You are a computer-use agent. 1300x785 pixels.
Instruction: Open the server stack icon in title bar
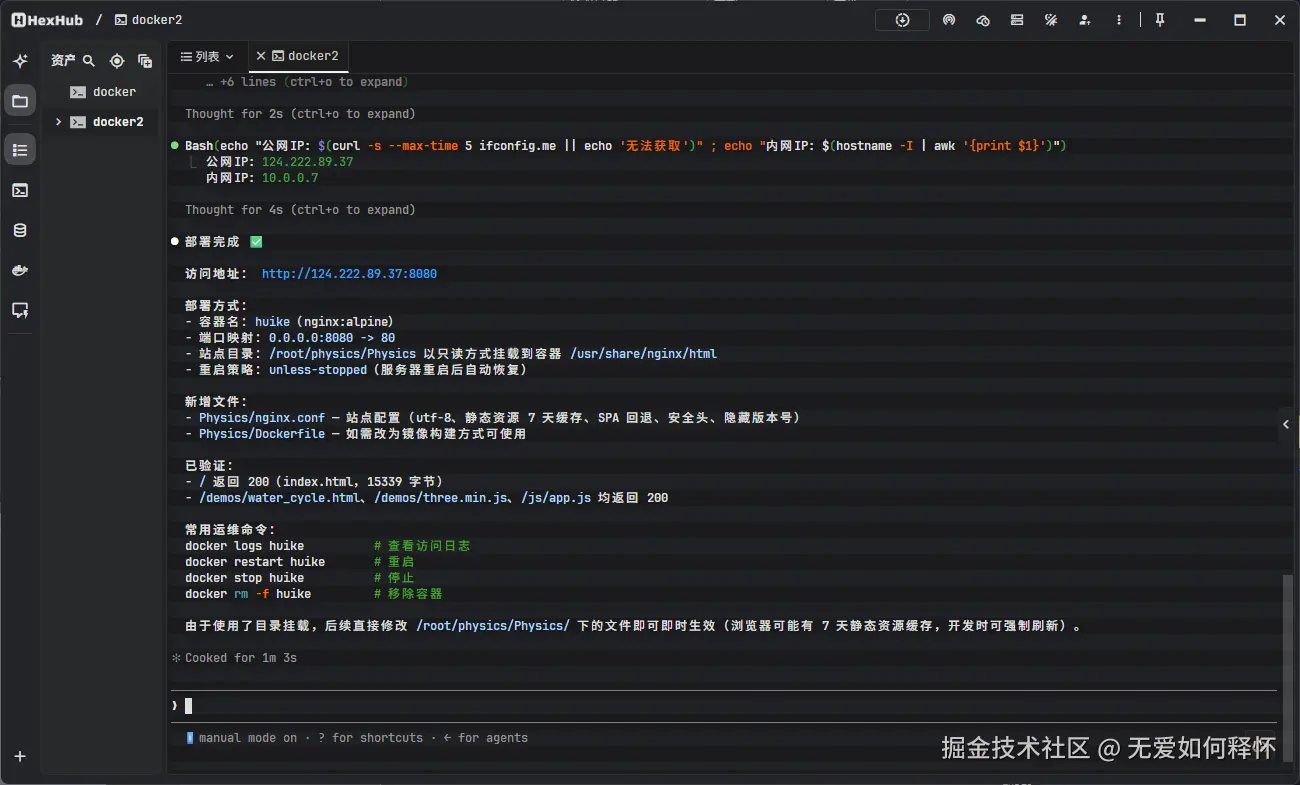[1017, 20]
